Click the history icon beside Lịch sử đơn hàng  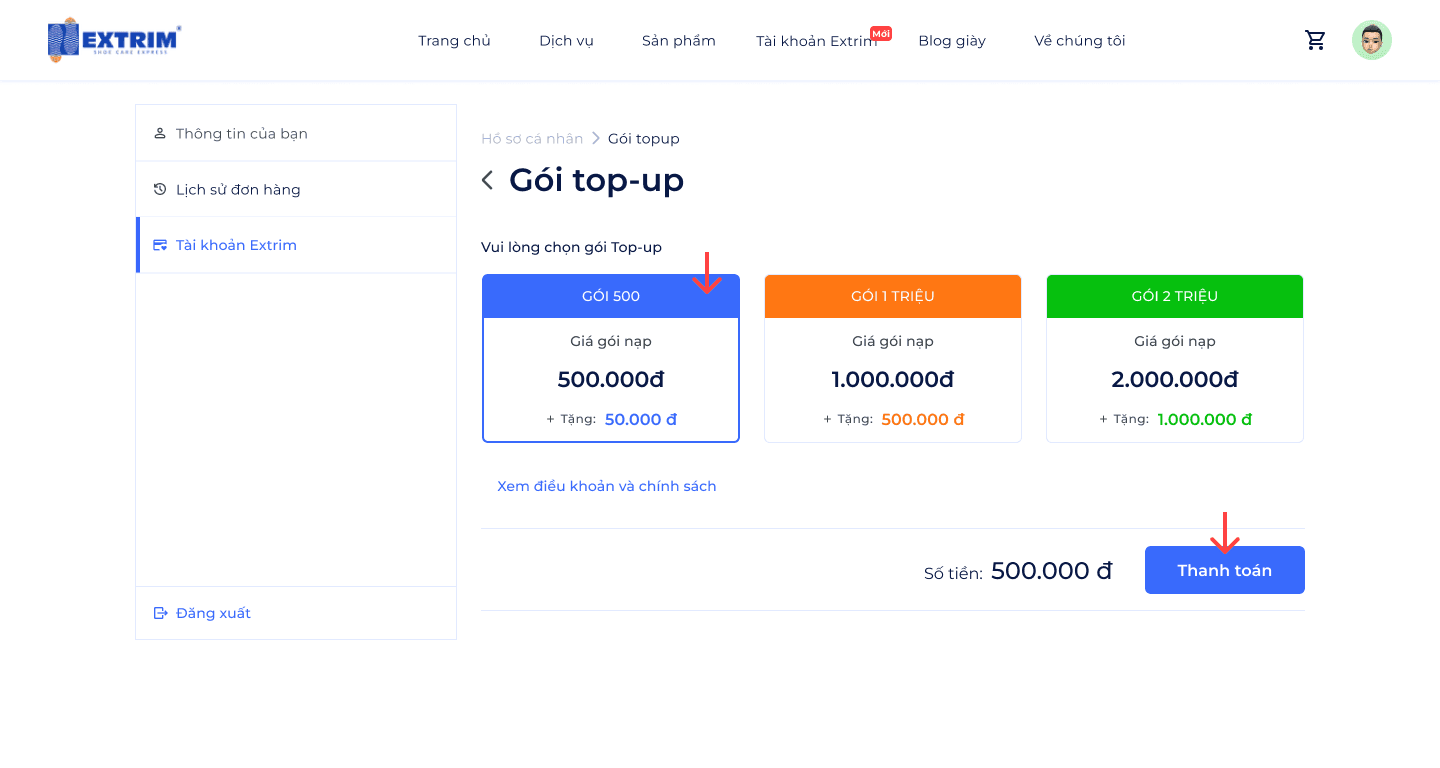[x=160, y=189]
